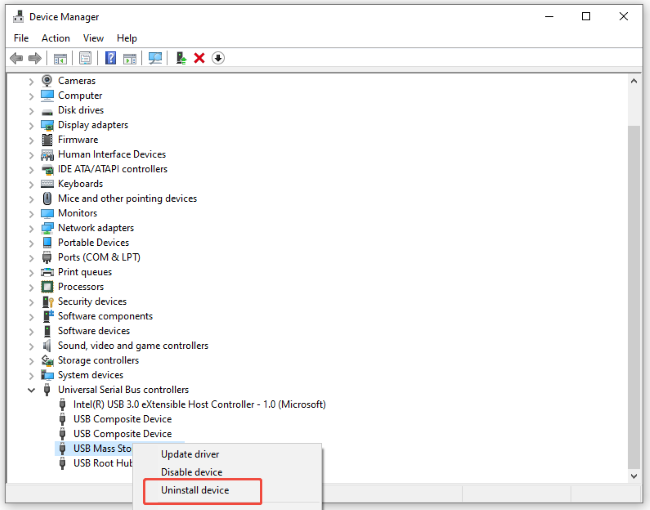Toggle Show/Hide Console Tree toolbar icon
This screenshot has width=650, height=510.
tap(60, 58)
